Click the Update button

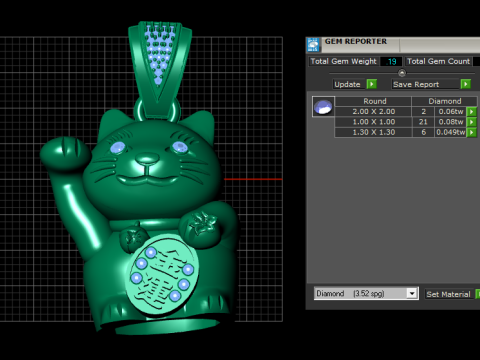coord(349,84)
